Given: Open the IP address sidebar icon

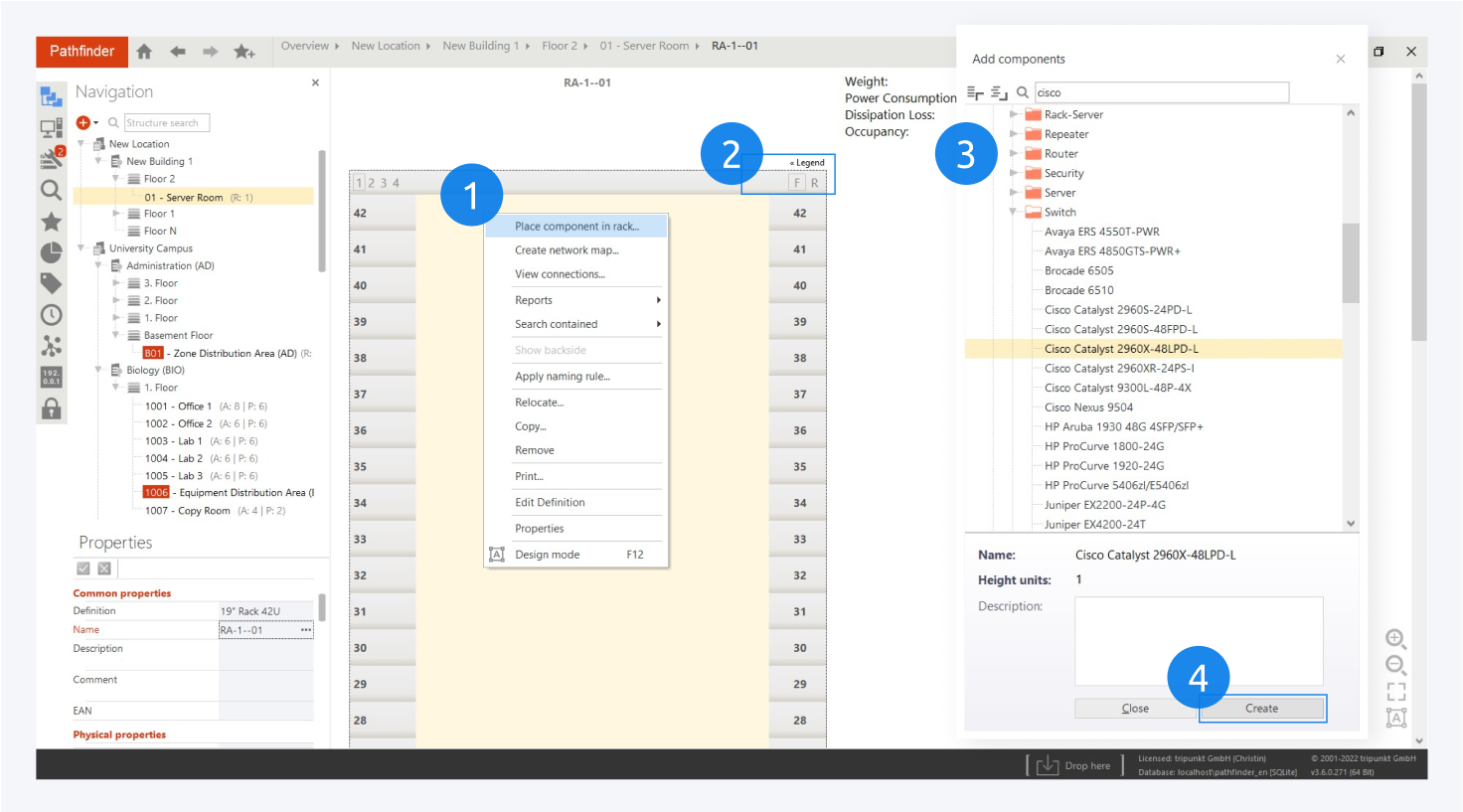Looking at the screenshot, I should point(51,378).
